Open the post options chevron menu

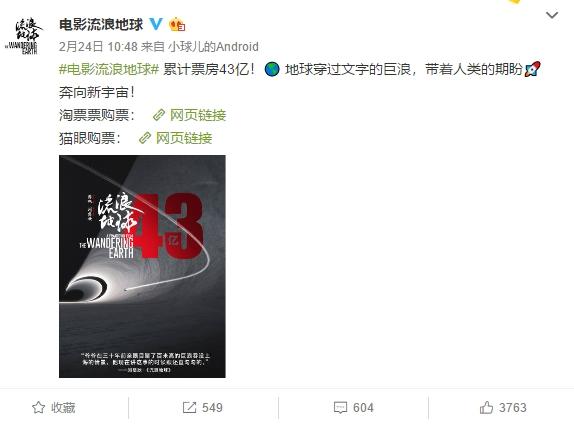coord(552,15)
